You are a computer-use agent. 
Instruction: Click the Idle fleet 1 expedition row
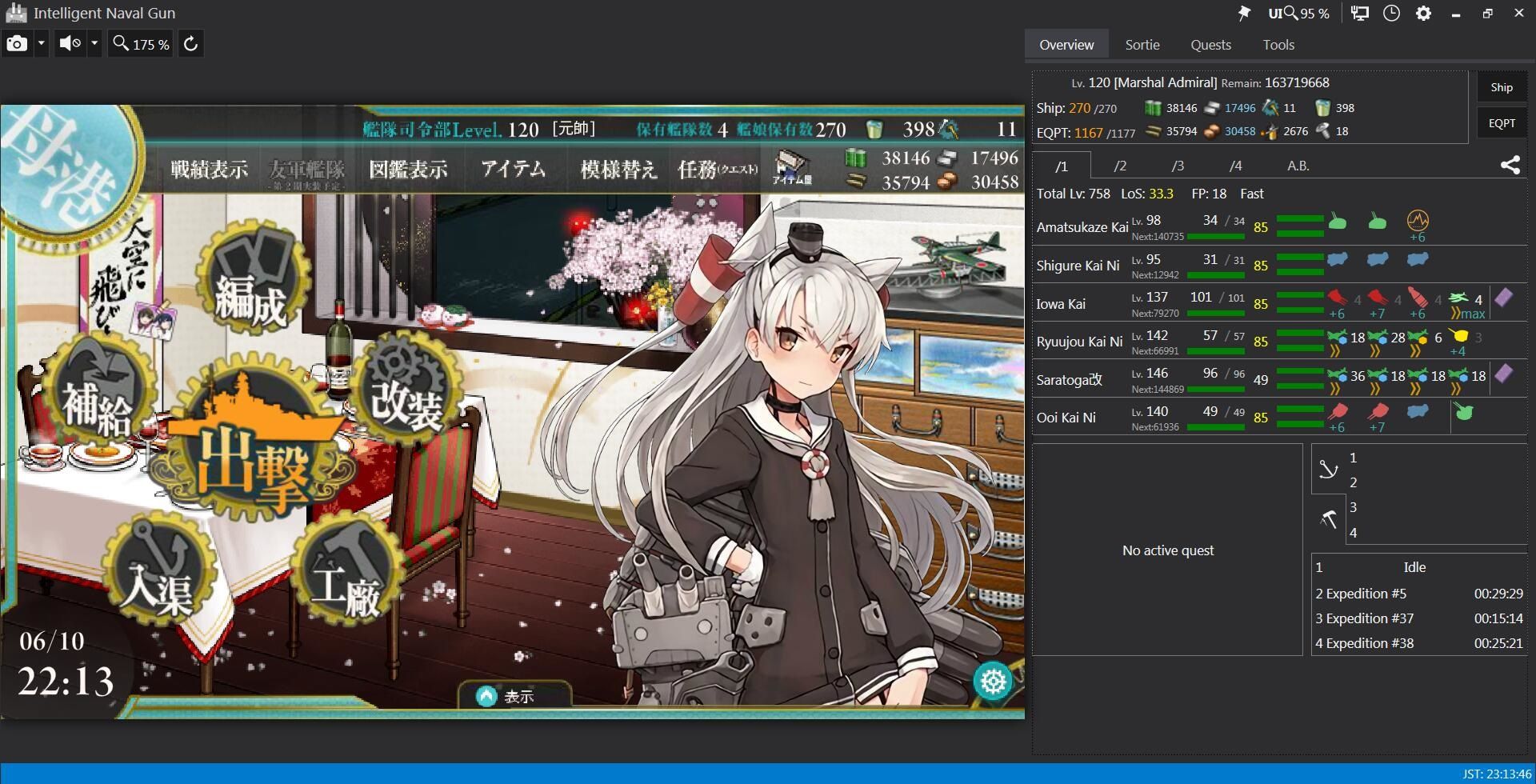pos(1419,567)
